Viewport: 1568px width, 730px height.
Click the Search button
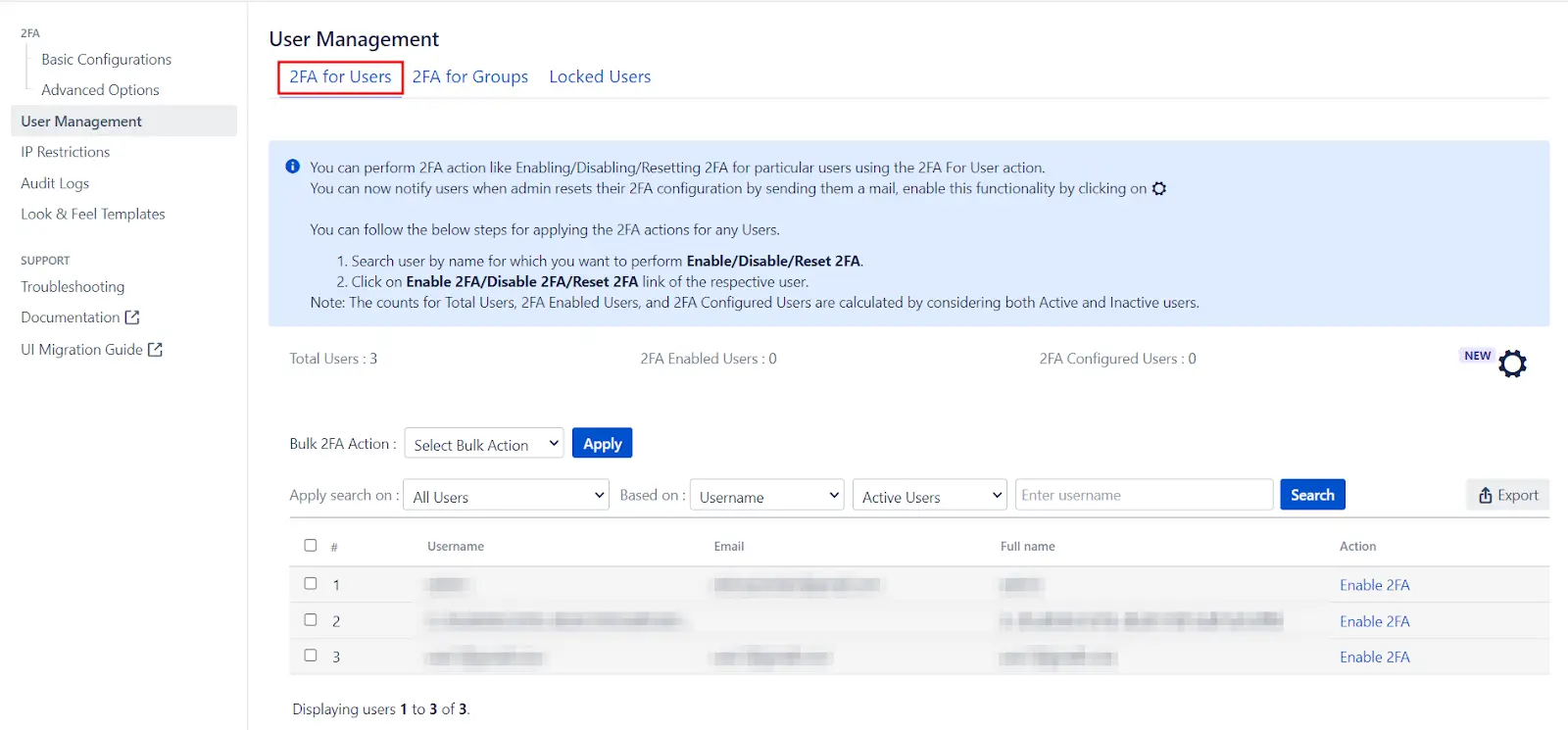coord(1312,495)
